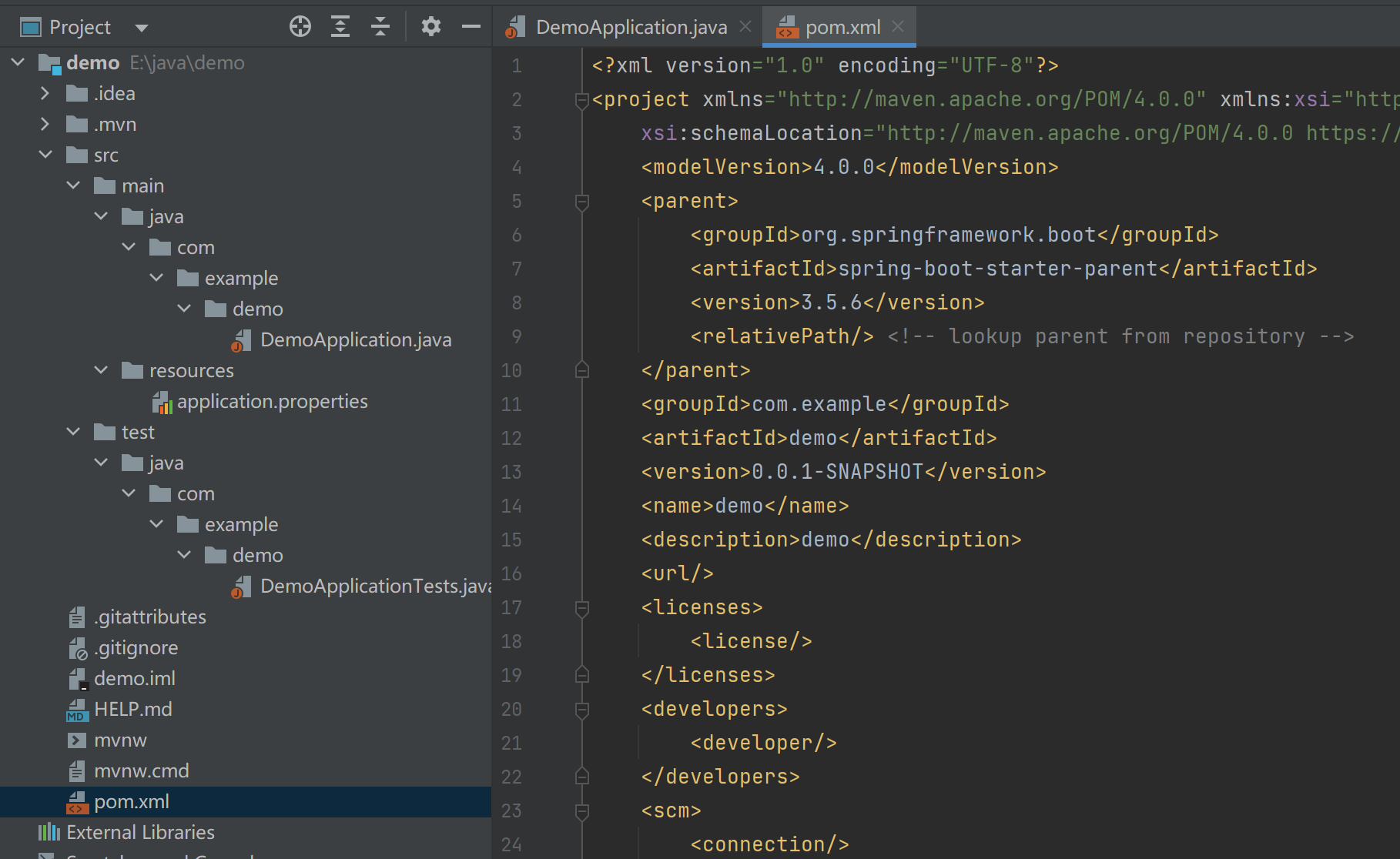Click the External Libraries bars icon
Screen dimensions: 1400x859
[x=49, y=832]
